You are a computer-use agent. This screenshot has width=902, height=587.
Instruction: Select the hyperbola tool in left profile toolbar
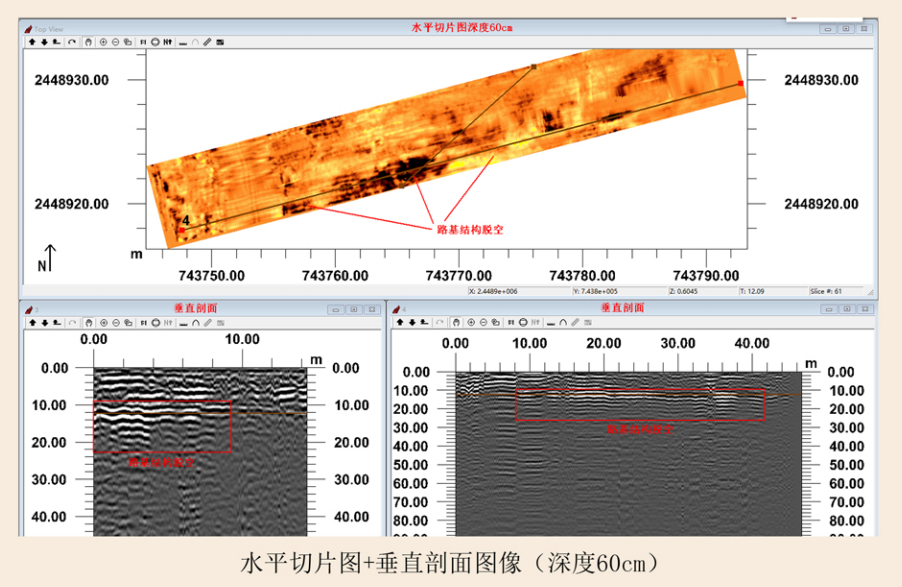[x=194, y=323]
